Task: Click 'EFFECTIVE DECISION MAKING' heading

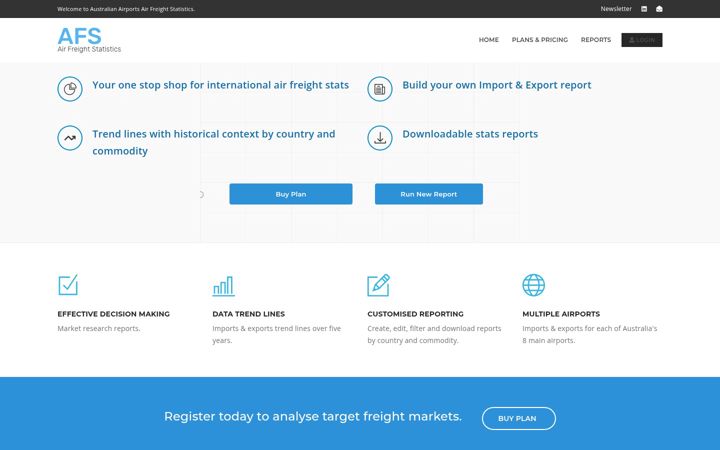Action: point(113,314)
